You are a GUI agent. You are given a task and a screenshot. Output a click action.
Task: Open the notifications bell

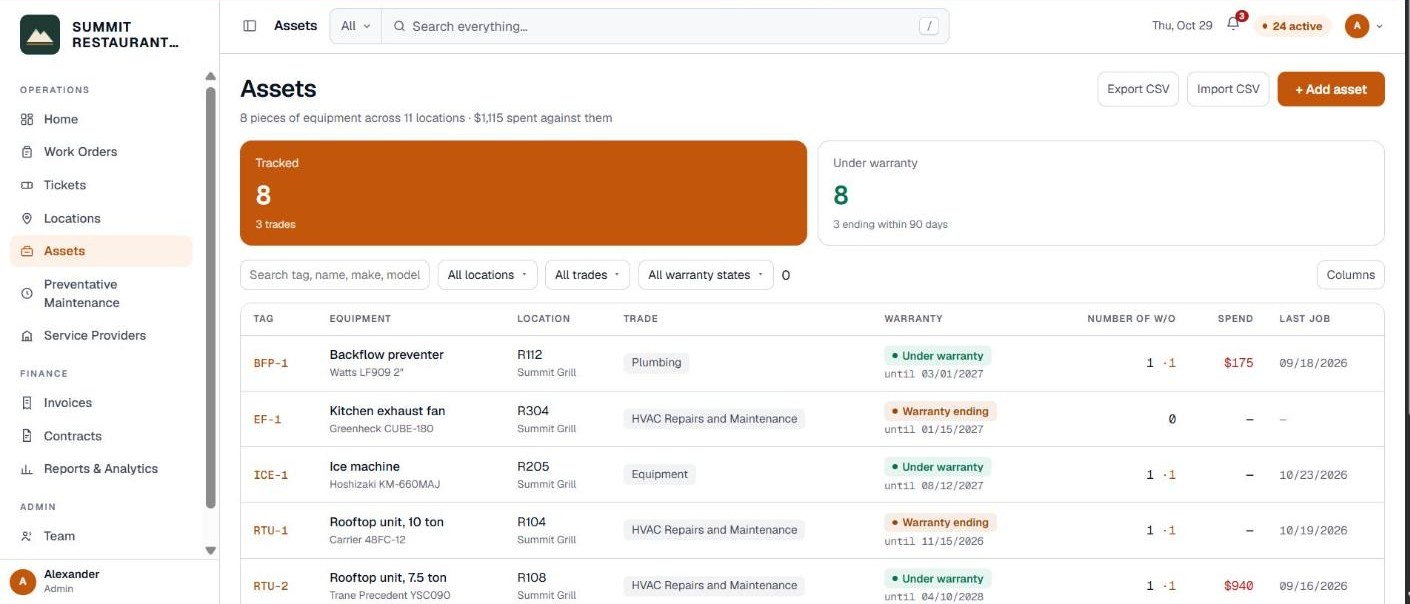1233,25
